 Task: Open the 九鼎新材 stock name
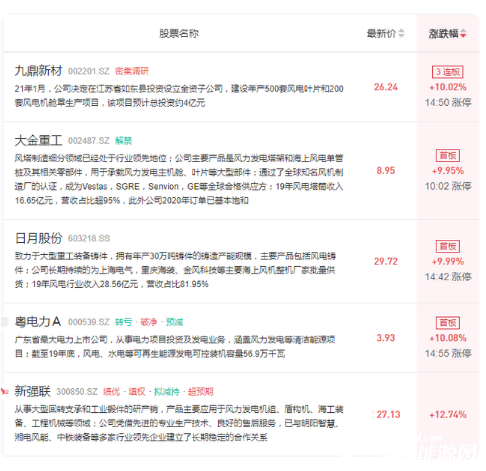[x=38, y=71]
